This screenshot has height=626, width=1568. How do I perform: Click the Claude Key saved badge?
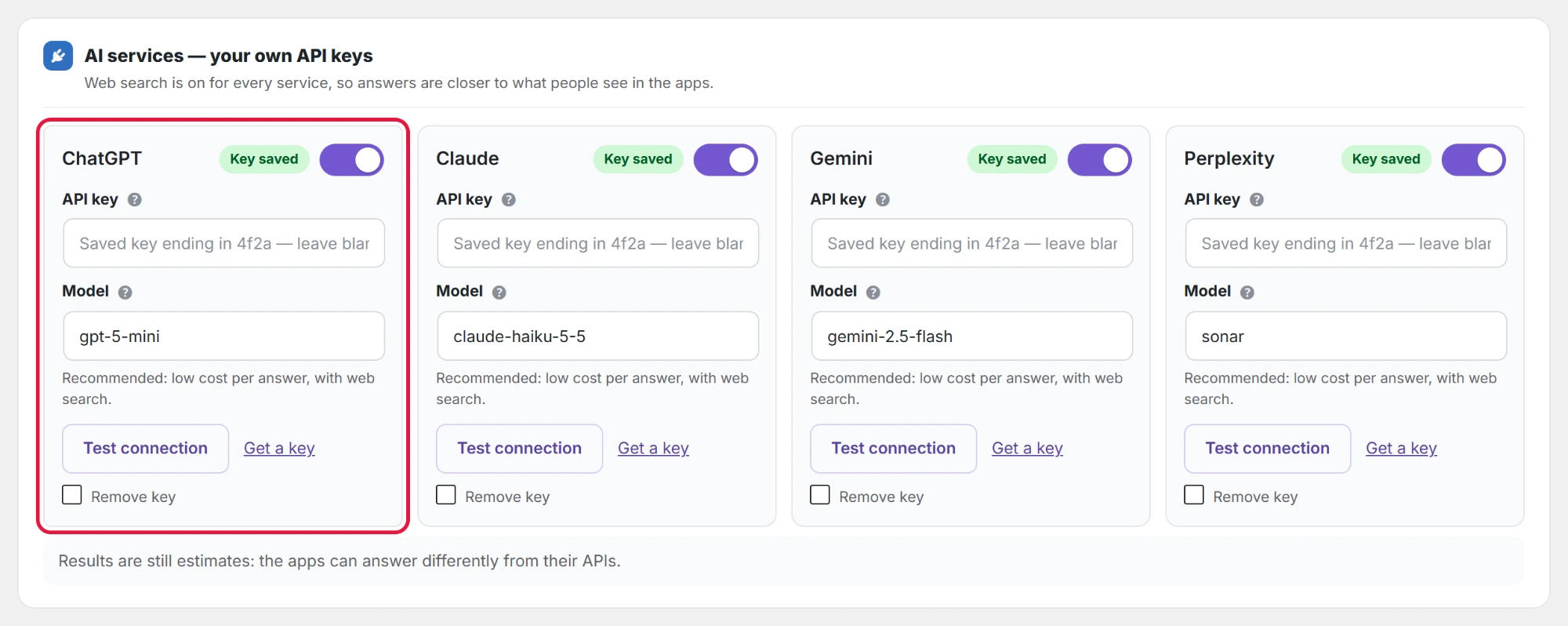(x=638, y=159)
